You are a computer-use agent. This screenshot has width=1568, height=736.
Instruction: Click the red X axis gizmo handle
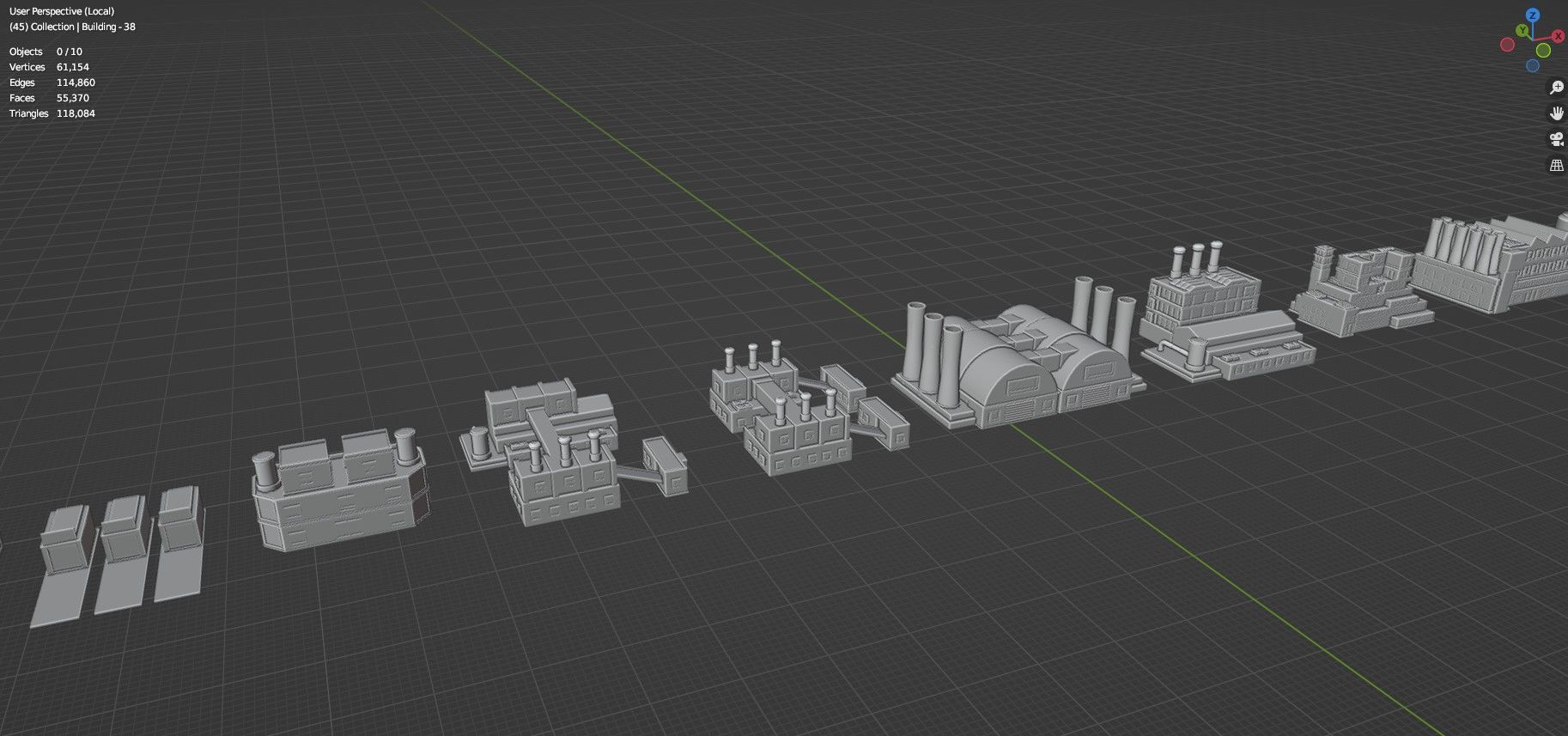pos(1558,36)
